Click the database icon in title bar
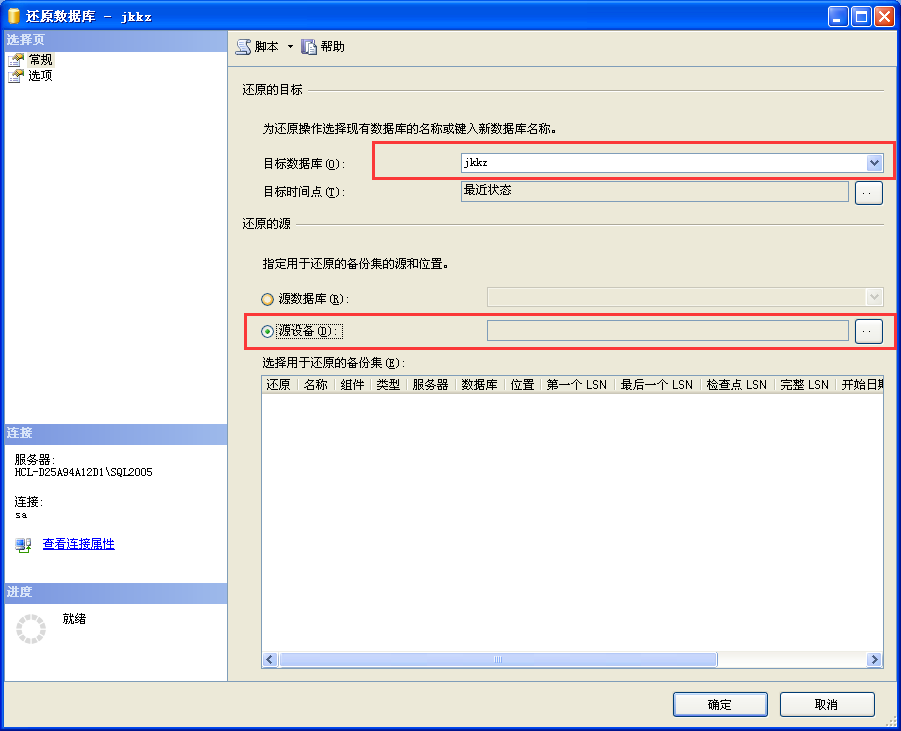The height and width of the screenshot is (731, 901). tap(13, 16)
